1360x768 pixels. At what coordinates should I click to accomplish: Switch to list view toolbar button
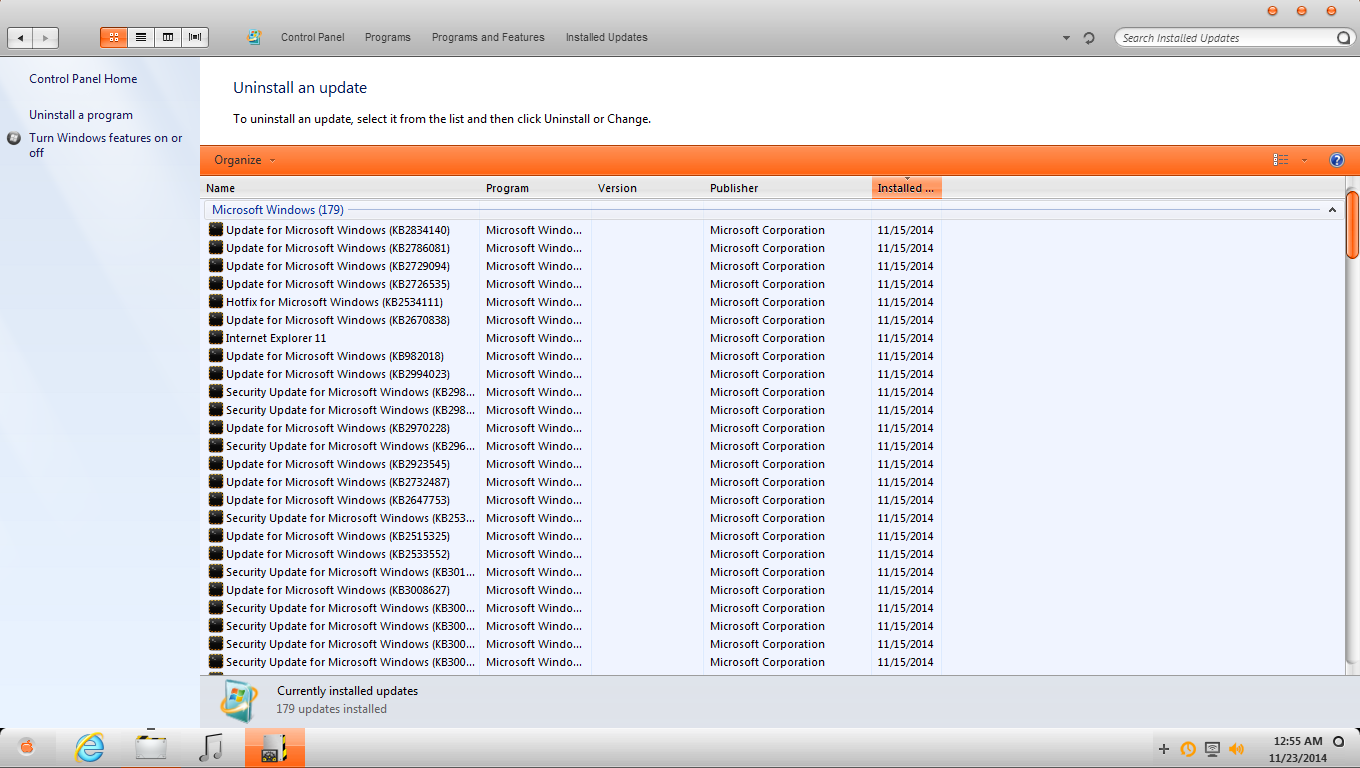(x=141, y=37)
